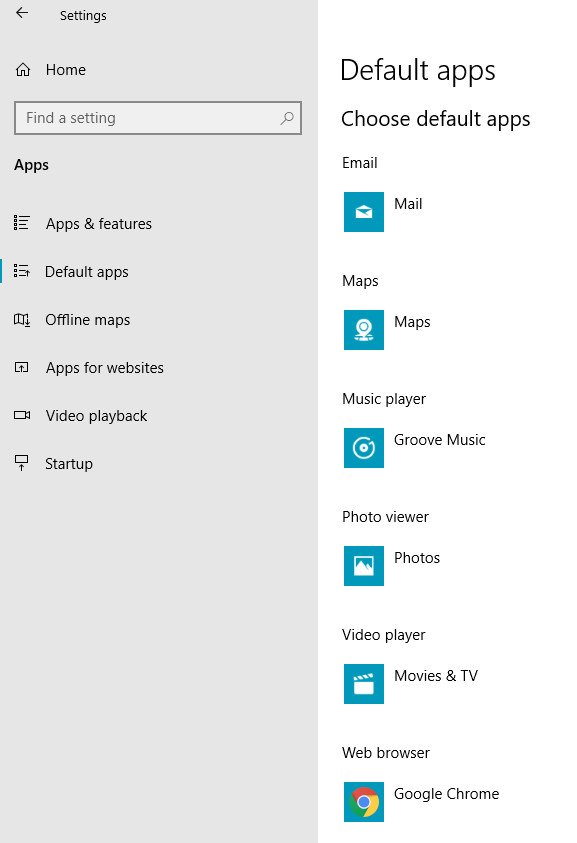The height and width of the screenshot is (843, 577).
Task: Click the Maps app icon
Action: 364,330
